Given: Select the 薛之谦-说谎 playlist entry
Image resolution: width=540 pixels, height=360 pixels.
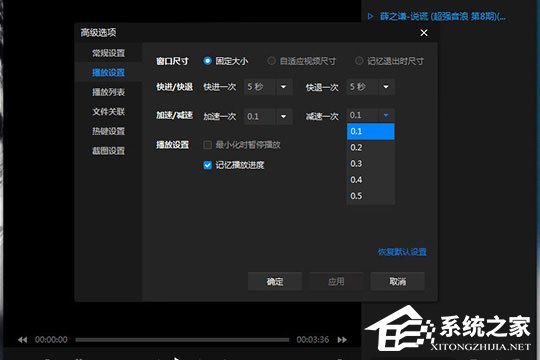Looking at the screenshot, I should click(x=443, y=16).
